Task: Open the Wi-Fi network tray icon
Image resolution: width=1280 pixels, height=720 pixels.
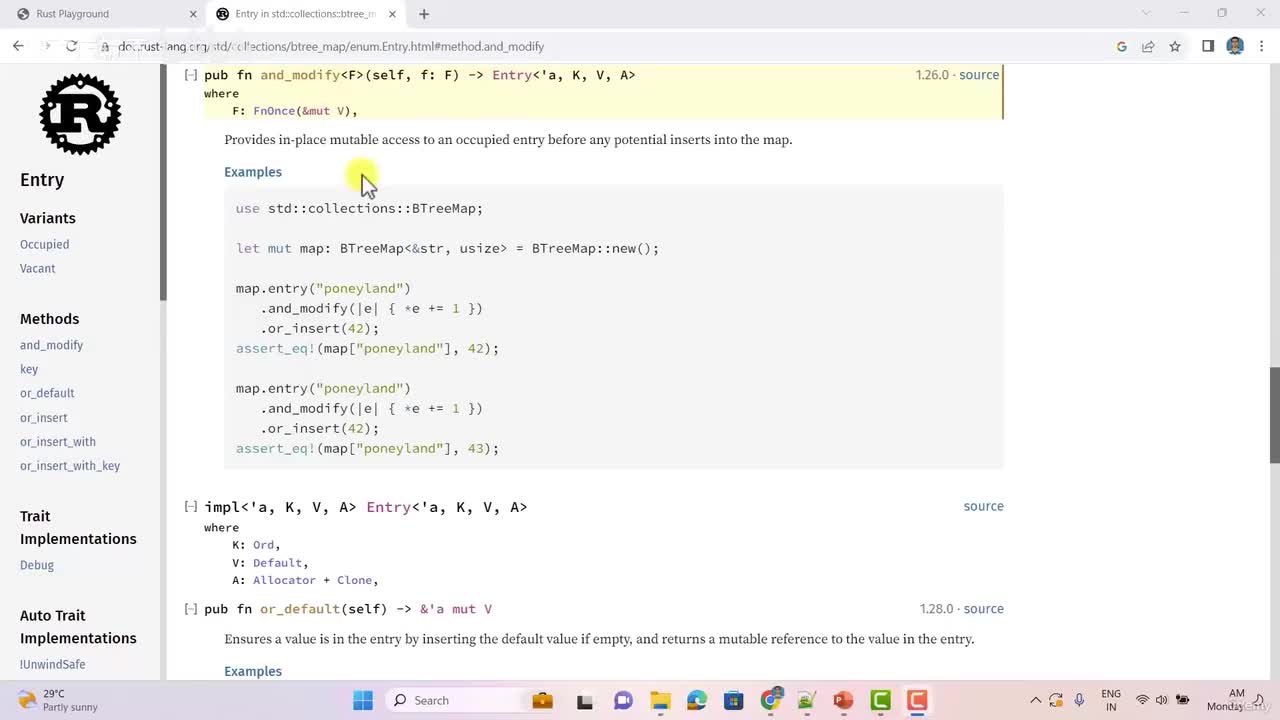Action: click(x=1142, y=700)
